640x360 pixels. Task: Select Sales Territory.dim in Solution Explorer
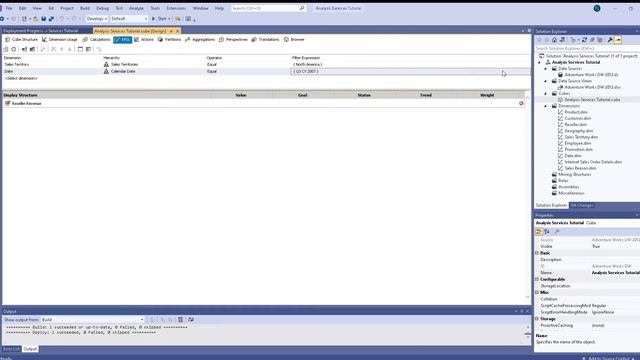581,137
